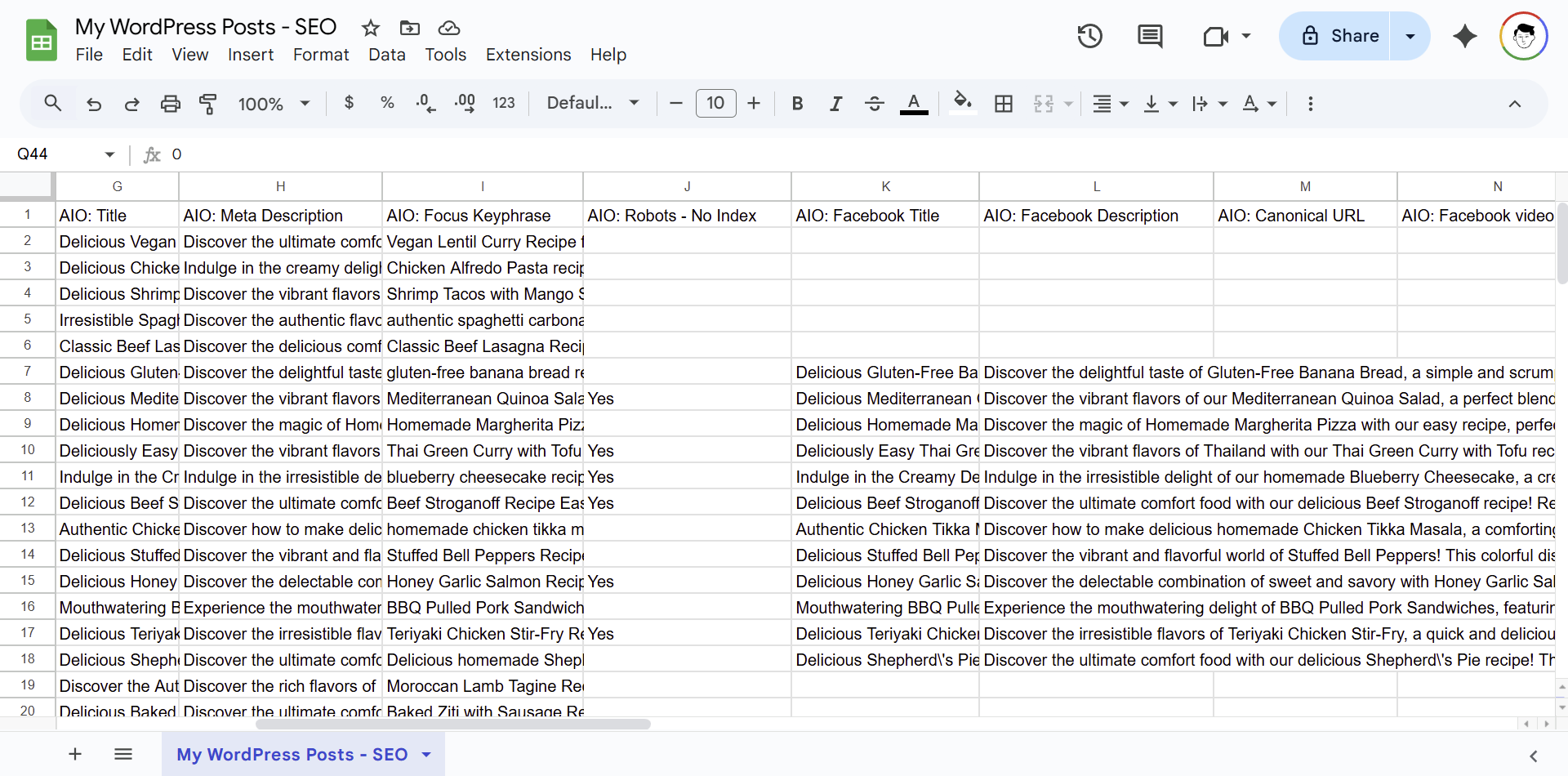Open the Help menu

tap(608, 55)
